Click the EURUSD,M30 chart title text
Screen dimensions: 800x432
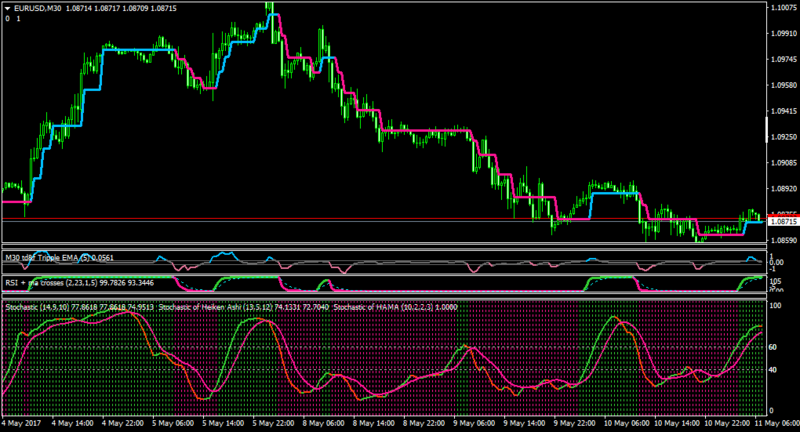click(38, 9)
